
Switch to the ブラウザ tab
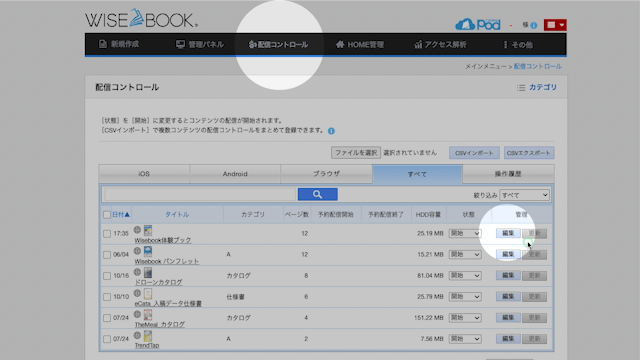(326, 174)
